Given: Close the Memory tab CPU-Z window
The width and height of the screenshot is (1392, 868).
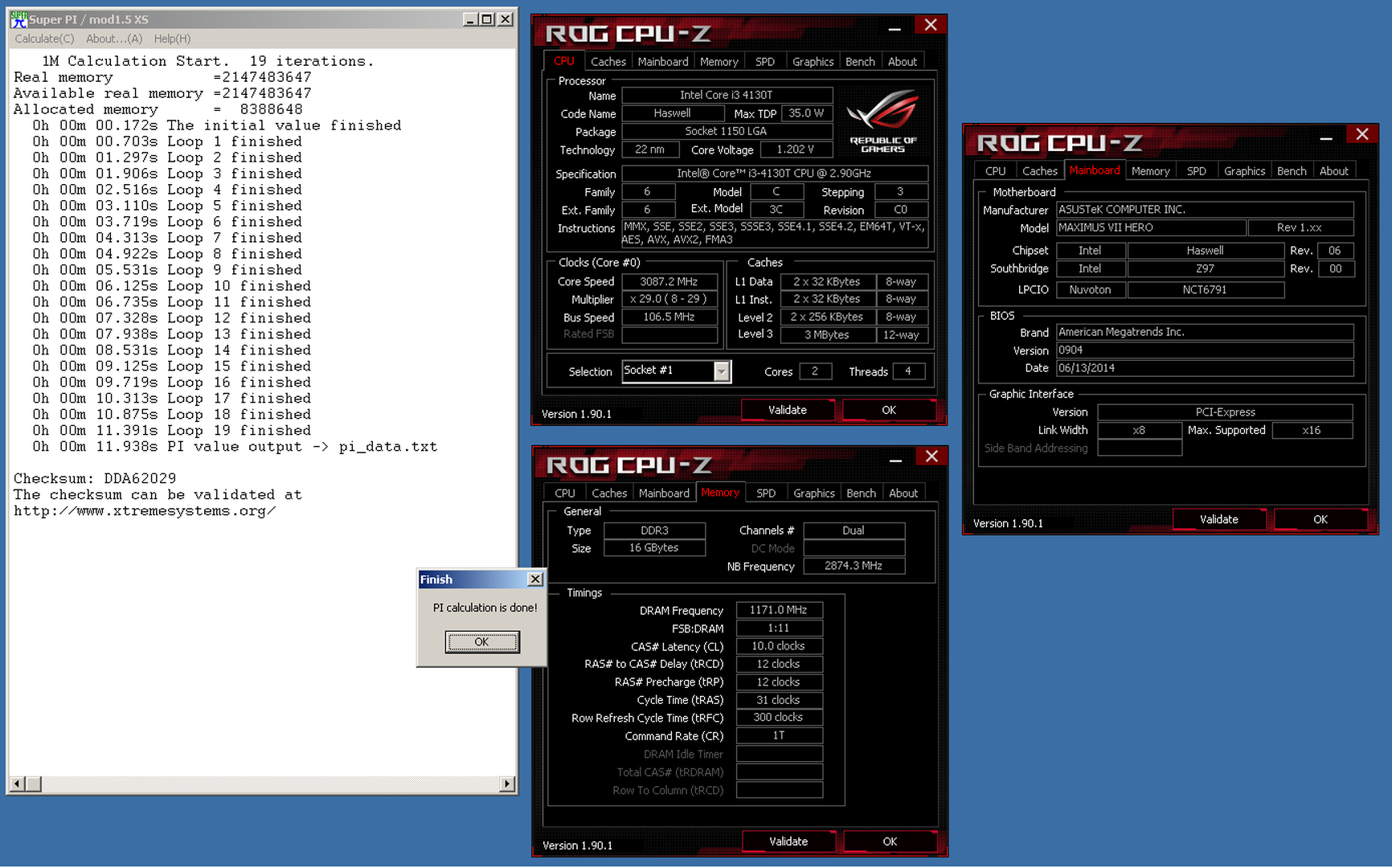Looking at the screenshot, I should (x=931, y=457).
